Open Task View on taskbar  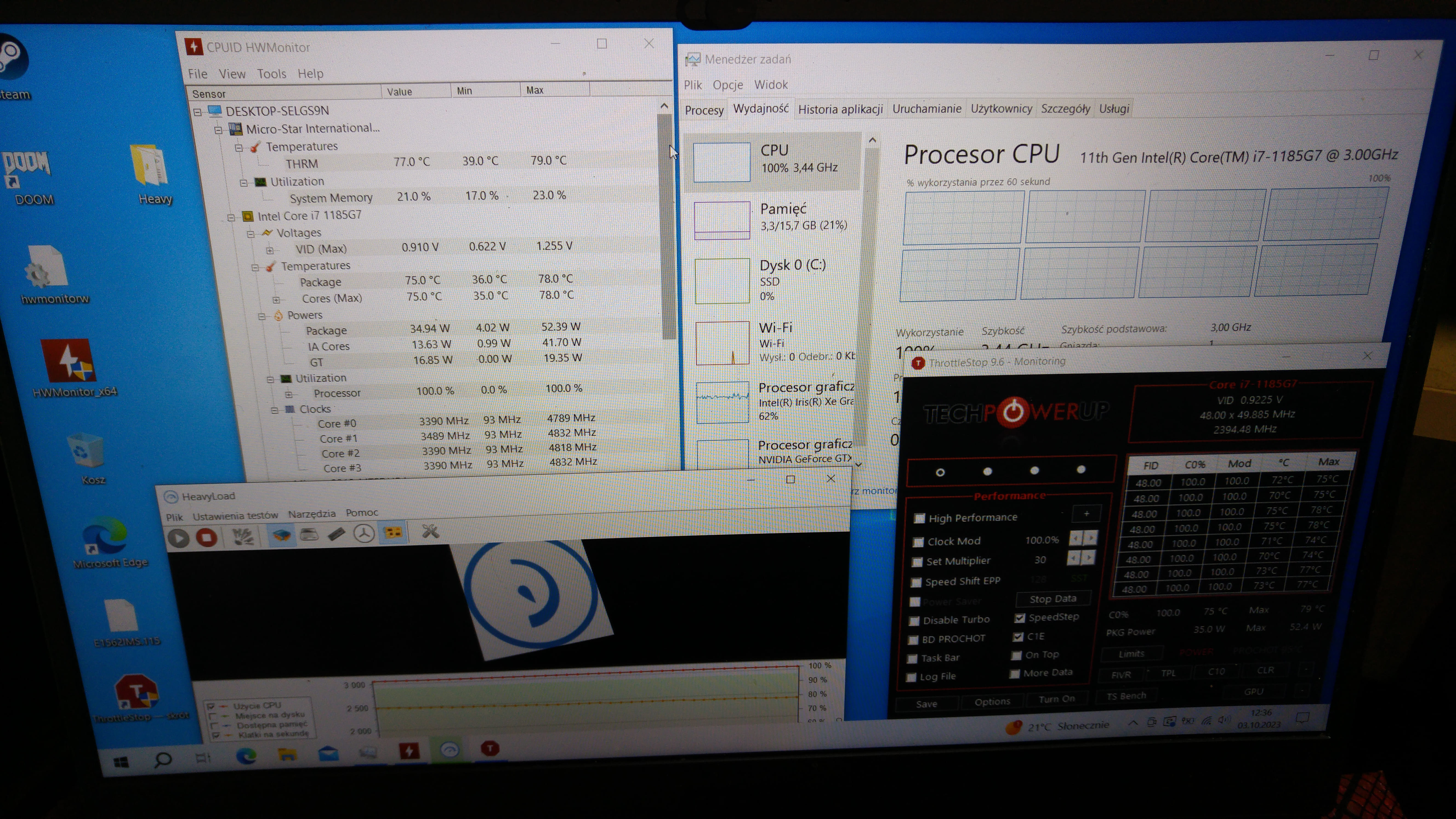pyautogui.click(x=203, y=758)
